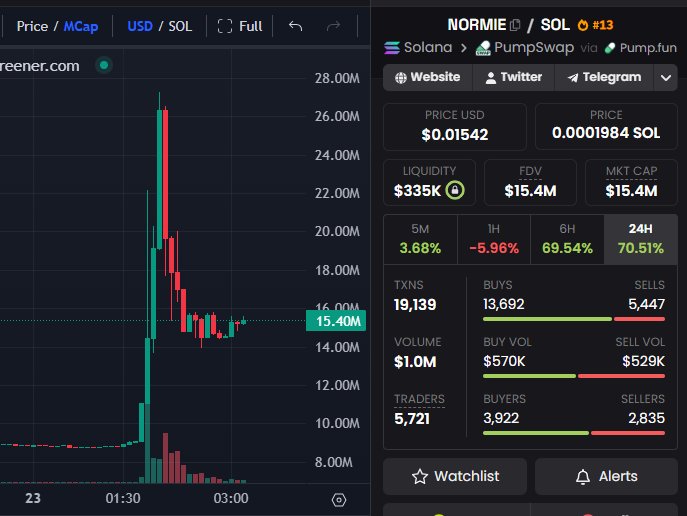Toggle chart currency to SOL

click(180, 26)
